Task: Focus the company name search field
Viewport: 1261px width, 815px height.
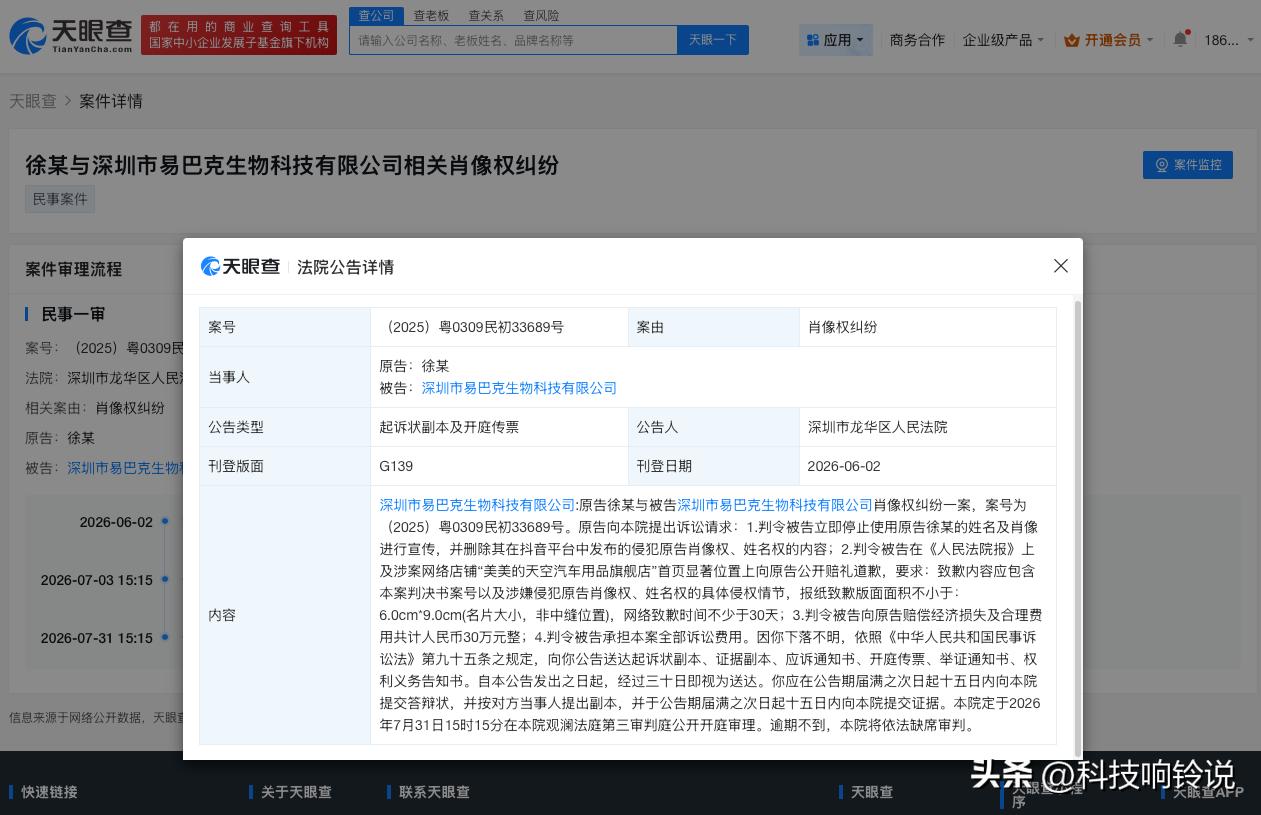Action: (x=513, y=40)
